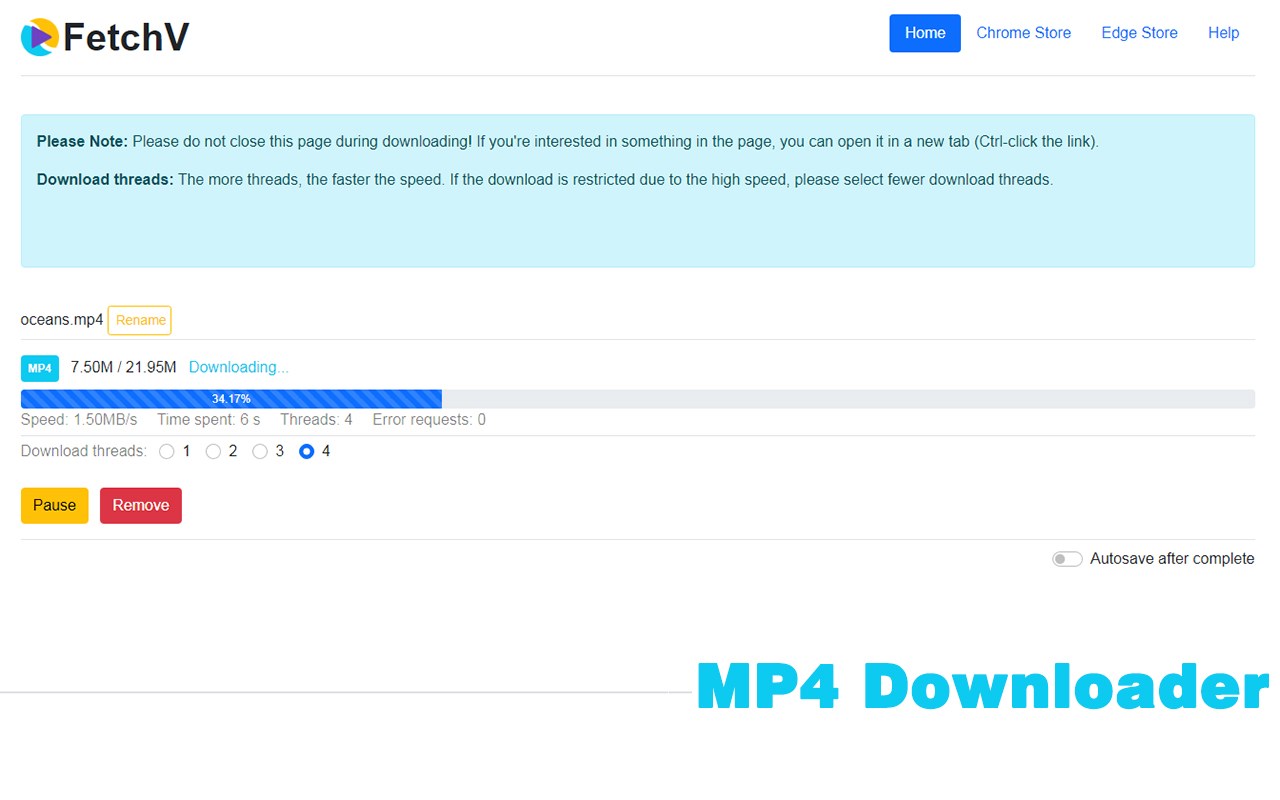Open the Chrome Store page
This screenshot has height=800, width=1280.
1023,33
